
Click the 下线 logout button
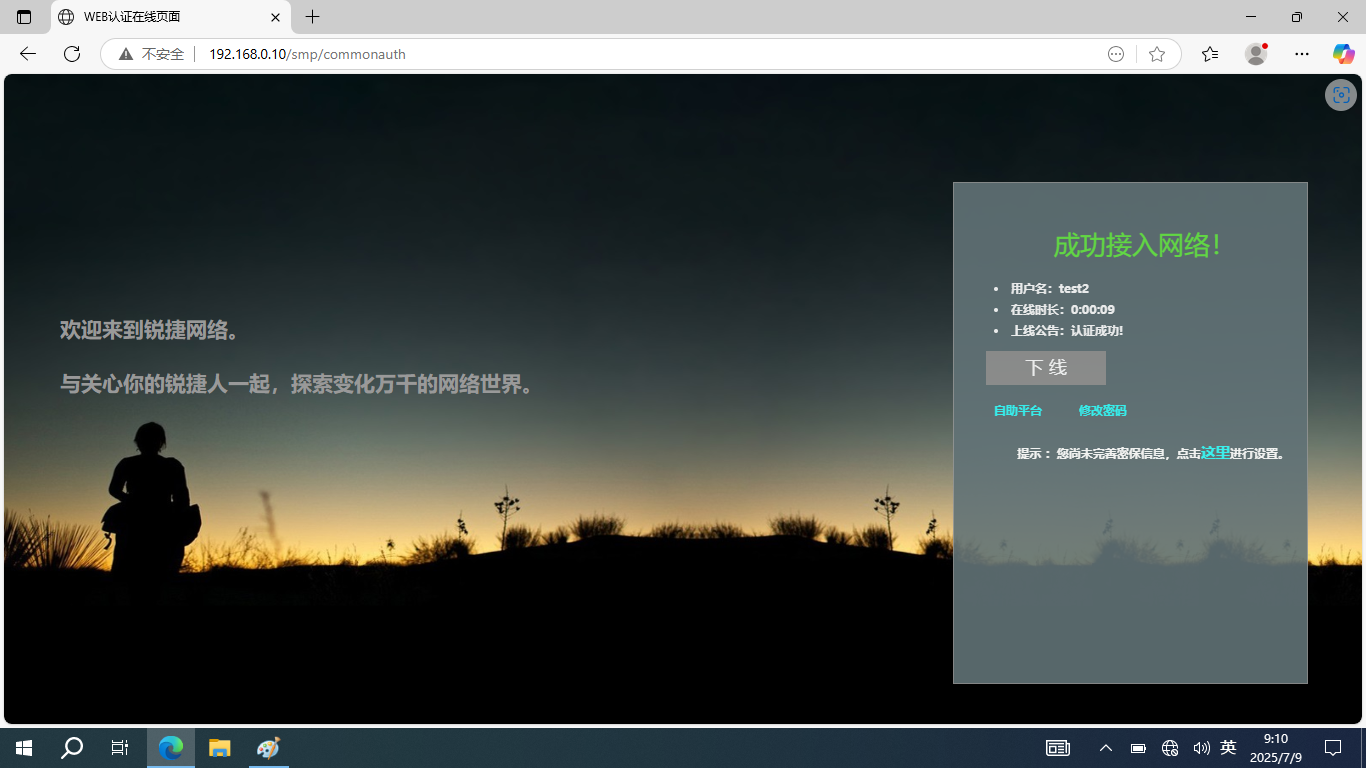pyautogui.click(x=1045, y=368)
